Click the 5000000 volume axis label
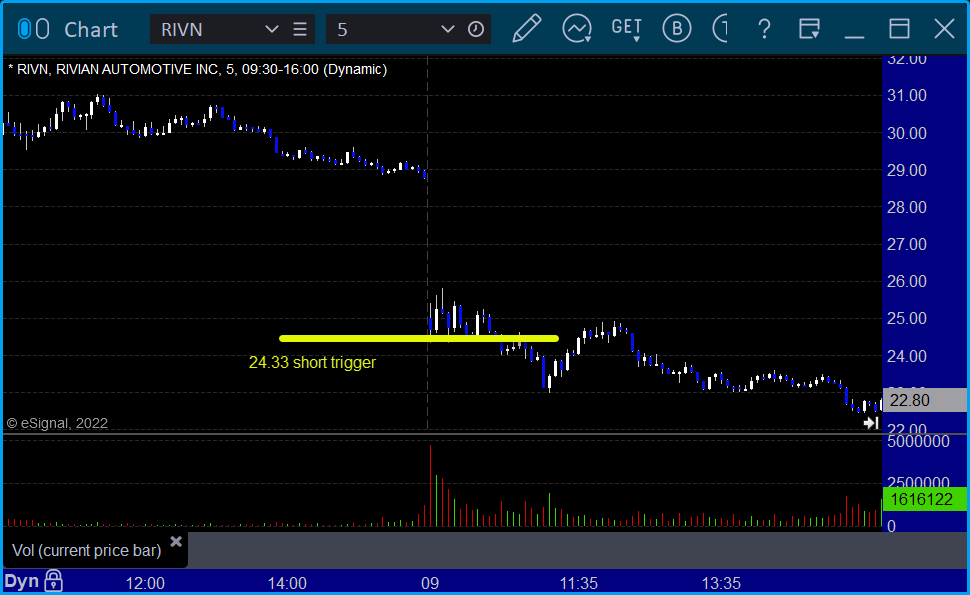Screen dimensions: 970x595 919,442
